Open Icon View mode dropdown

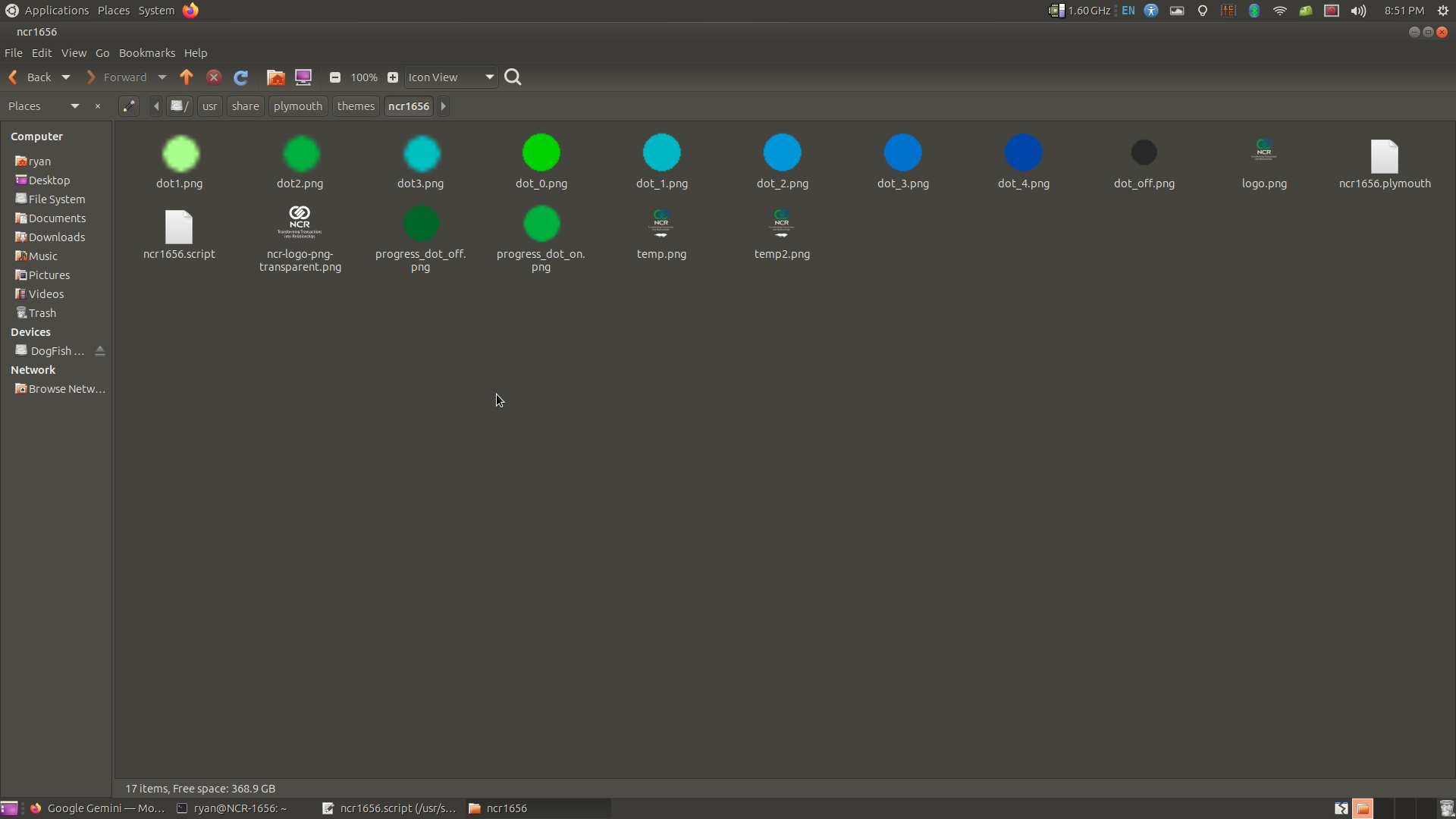451,77
